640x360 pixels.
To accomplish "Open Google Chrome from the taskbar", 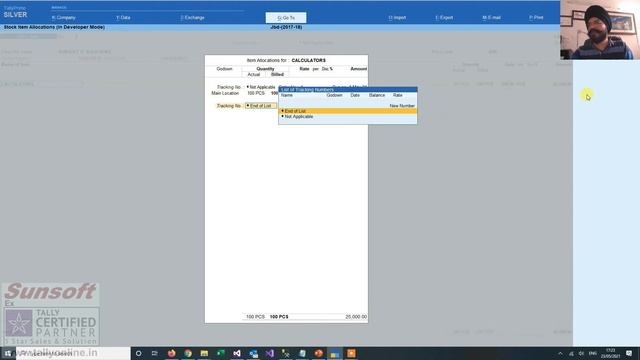I will 188,353.
